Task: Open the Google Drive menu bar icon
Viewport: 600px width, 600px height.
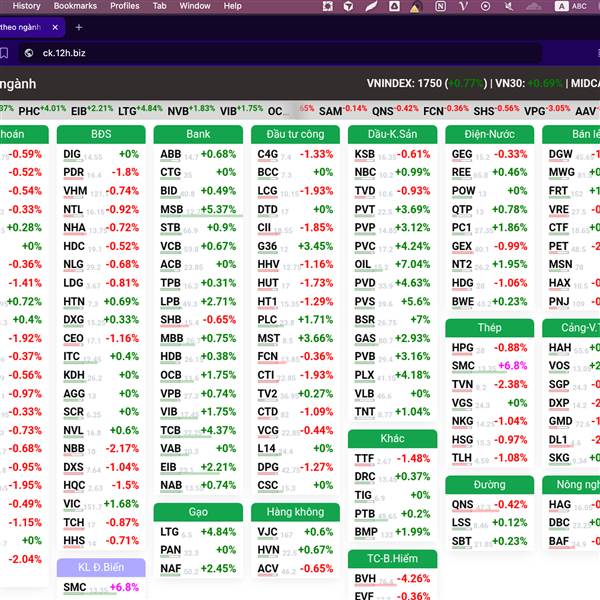Action: coord(394,6)
